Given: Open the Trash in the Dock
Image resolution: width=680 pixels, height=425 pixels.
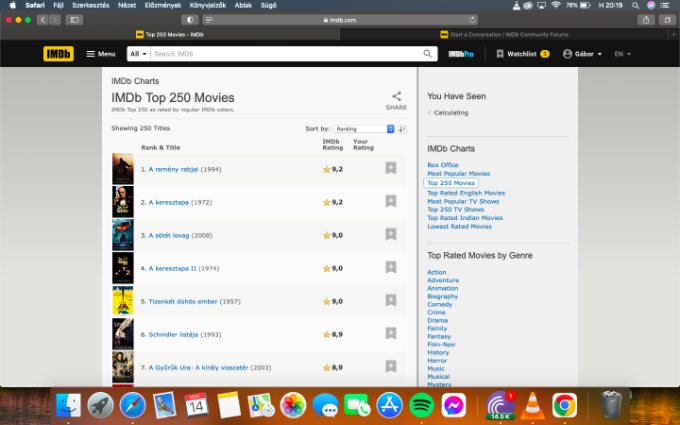Looking at the screenshot, I should [611, 405].
